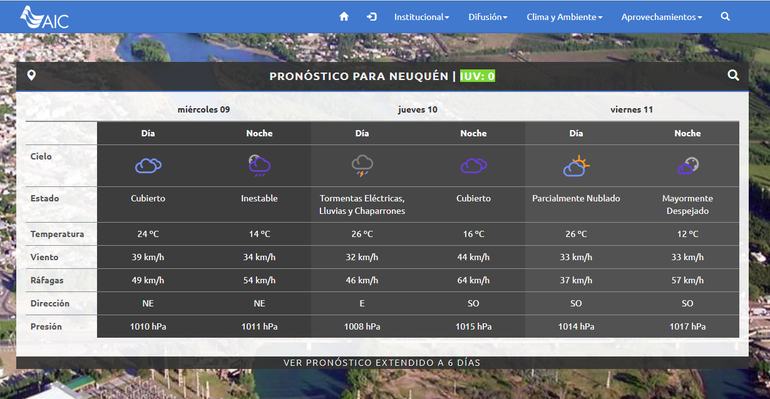Click 39 km/h wind cell
The height and width of the screenshot is (399, 770).
click(148, 257)
